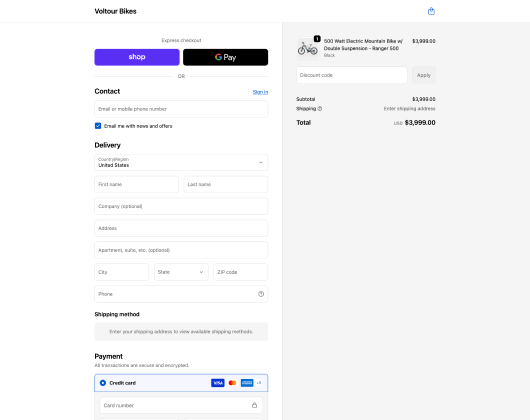
Task: Click the Visa card logo
Action: point(218,383)
